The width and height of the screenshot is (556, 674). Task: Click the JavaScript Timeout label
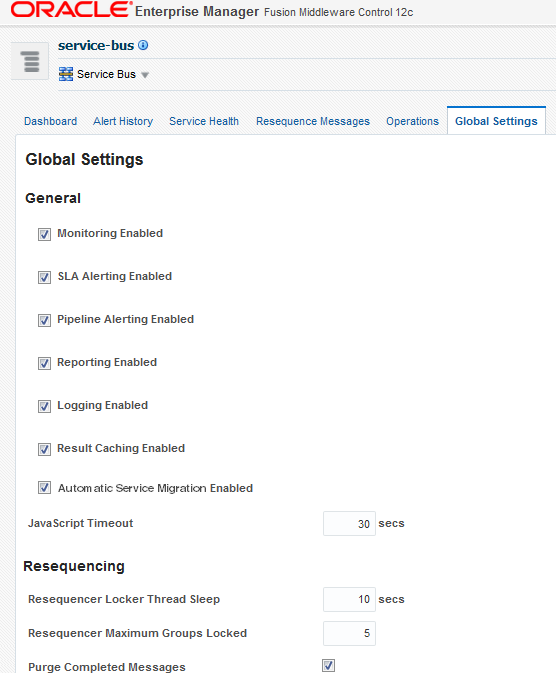80,523
